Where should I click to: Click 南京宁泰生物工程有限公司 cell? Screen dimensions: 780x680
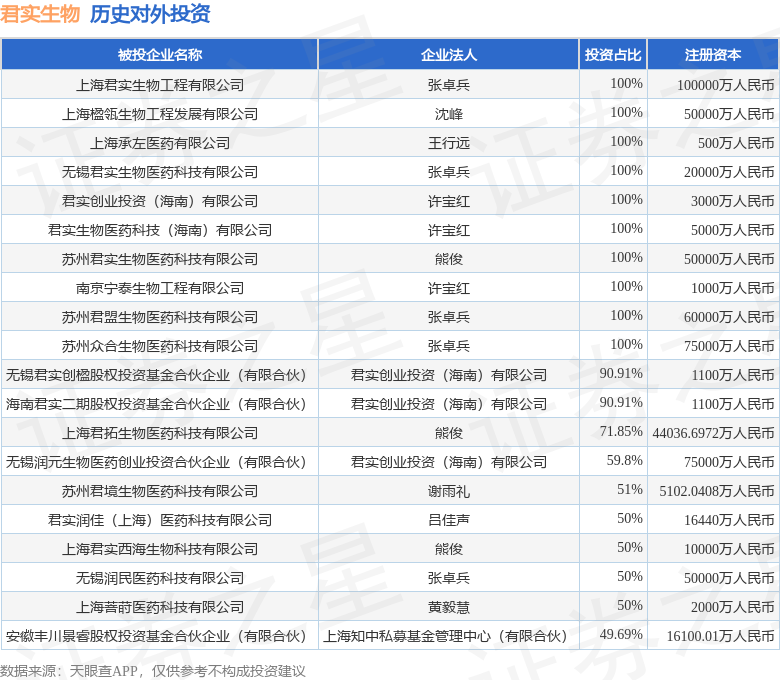click(x=160, y=288)
